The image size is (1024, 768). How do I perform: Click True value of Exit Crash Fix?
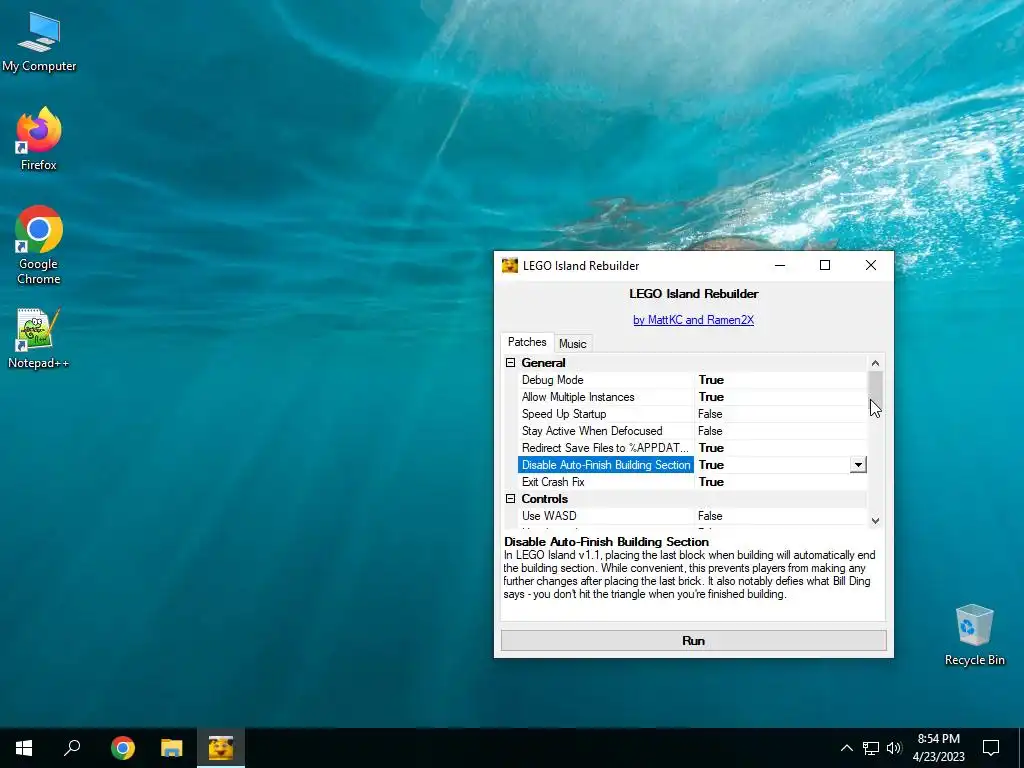pos(711,482)
